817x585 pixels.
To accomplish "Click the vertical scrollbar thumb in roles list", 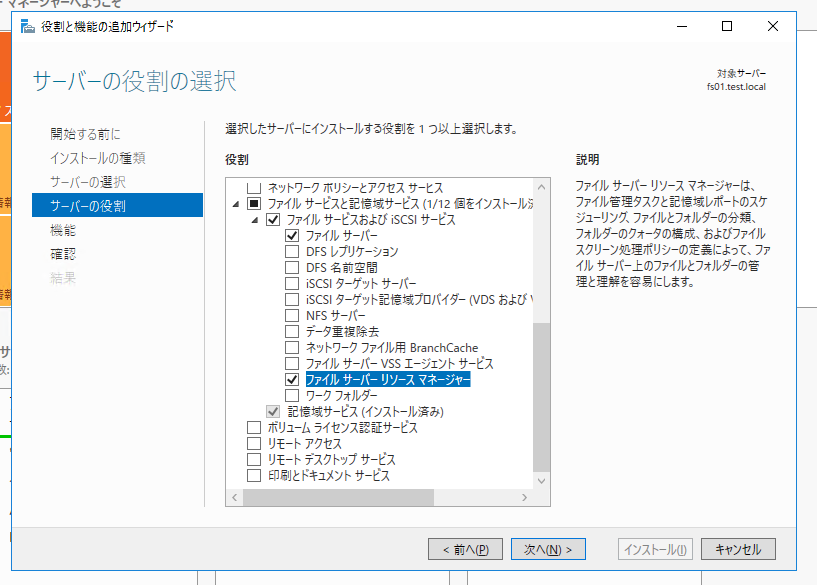I will click(x=541, y=397).
